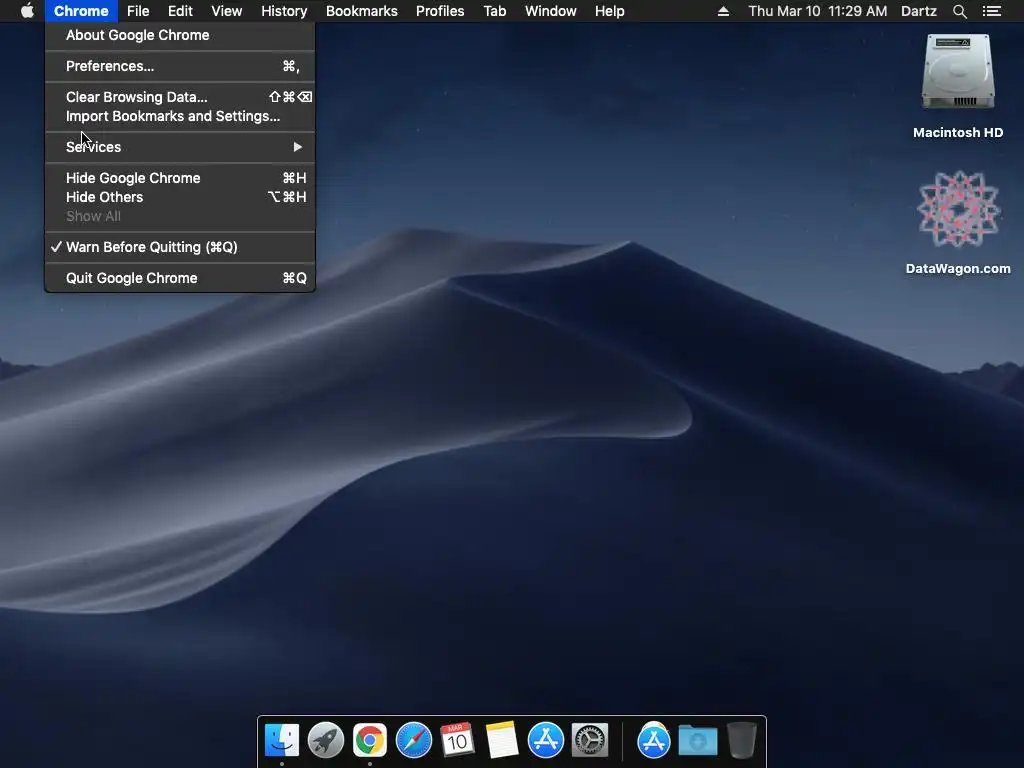This screenshot has width=1024, height=768.
Task: Toggle Warn Before Quitting option
Action: pos(180,247)
